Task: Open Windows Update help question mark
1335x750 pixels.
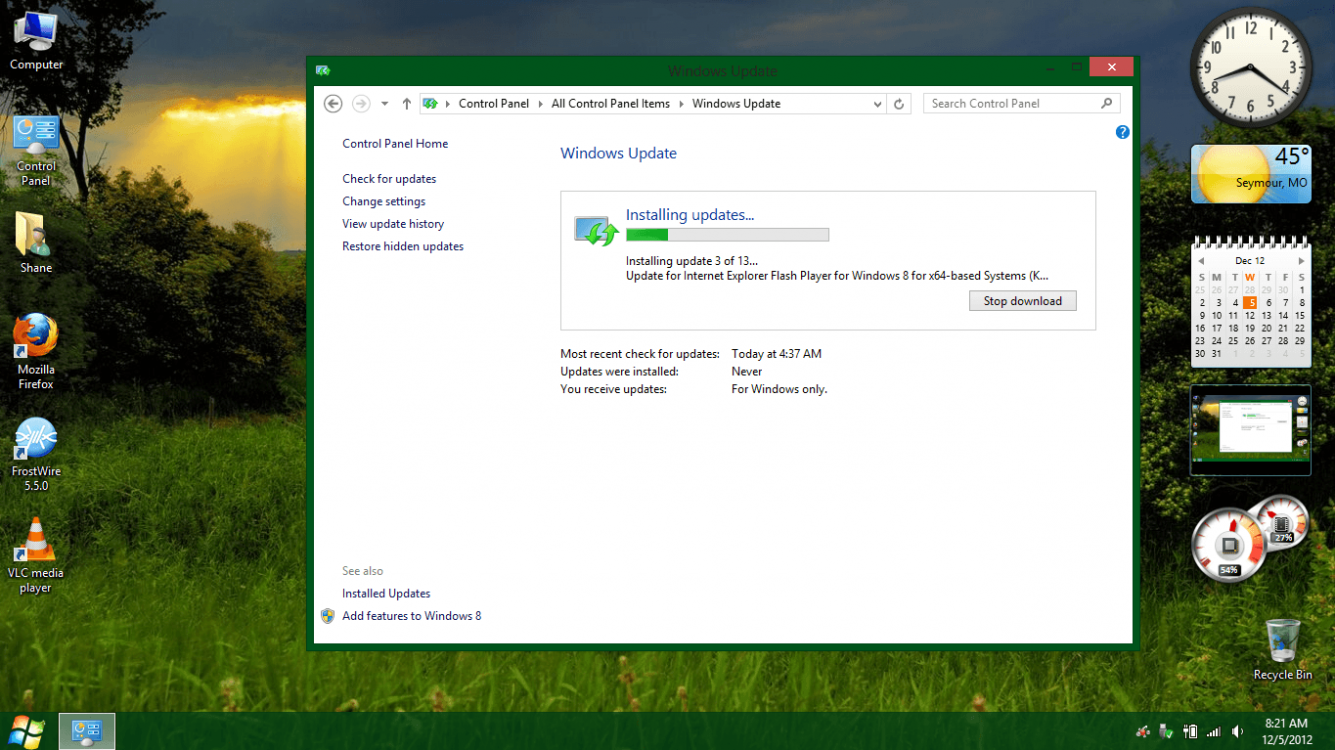Action: (x=1122, y=132)
